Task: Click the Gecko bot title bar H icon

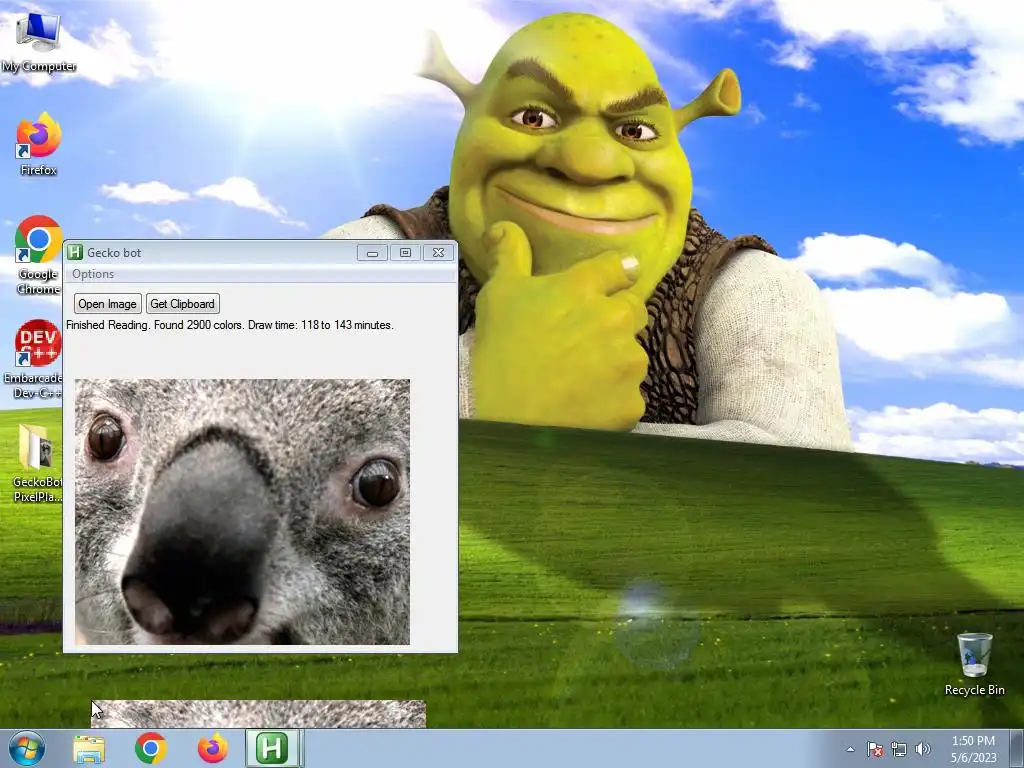Action: pos(75,252)
